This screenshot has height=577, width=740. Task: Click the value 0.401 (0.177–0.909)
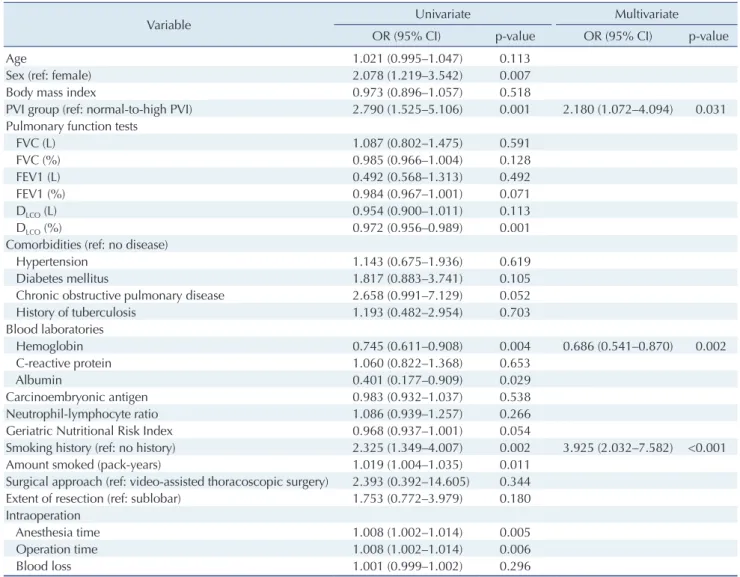click(408, 380)
